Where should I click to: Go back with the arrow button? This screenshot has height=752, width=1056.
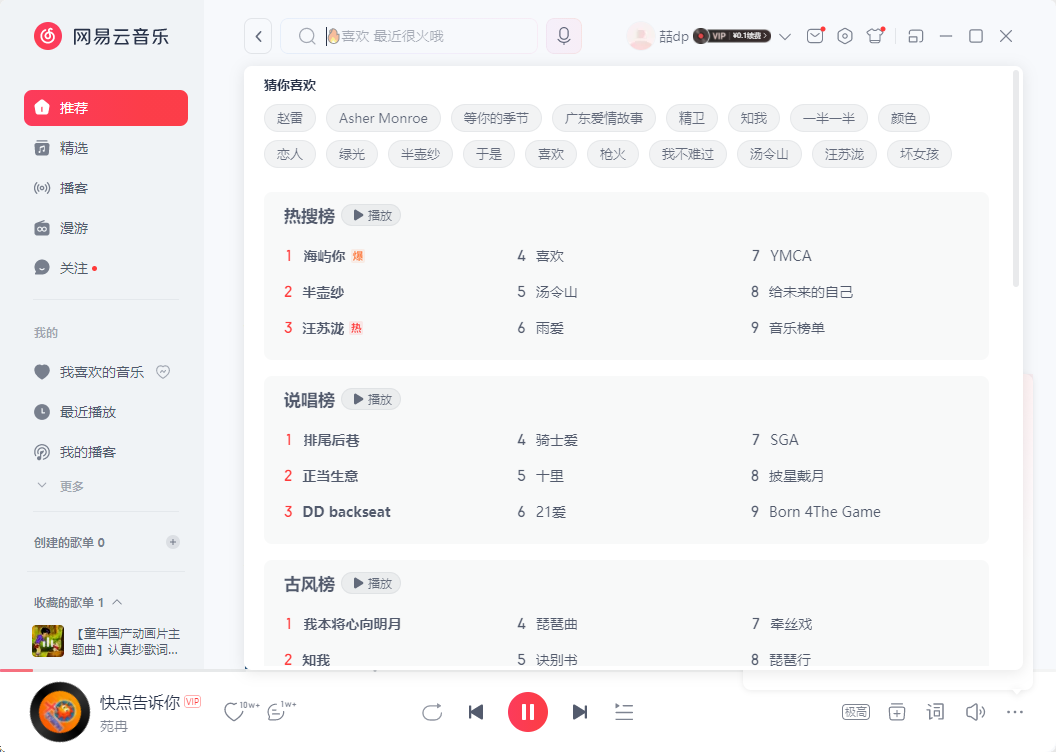tap(259, 36)
